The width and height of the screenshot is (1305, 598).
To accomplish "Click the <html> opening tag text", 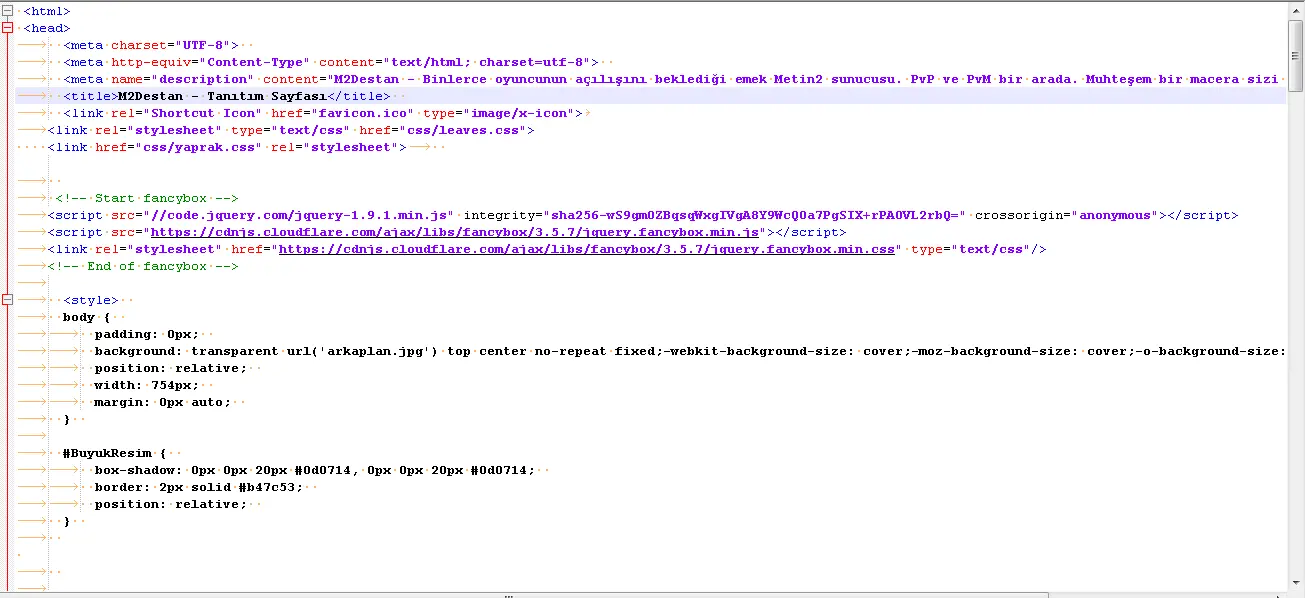I will tap(47, 11).
